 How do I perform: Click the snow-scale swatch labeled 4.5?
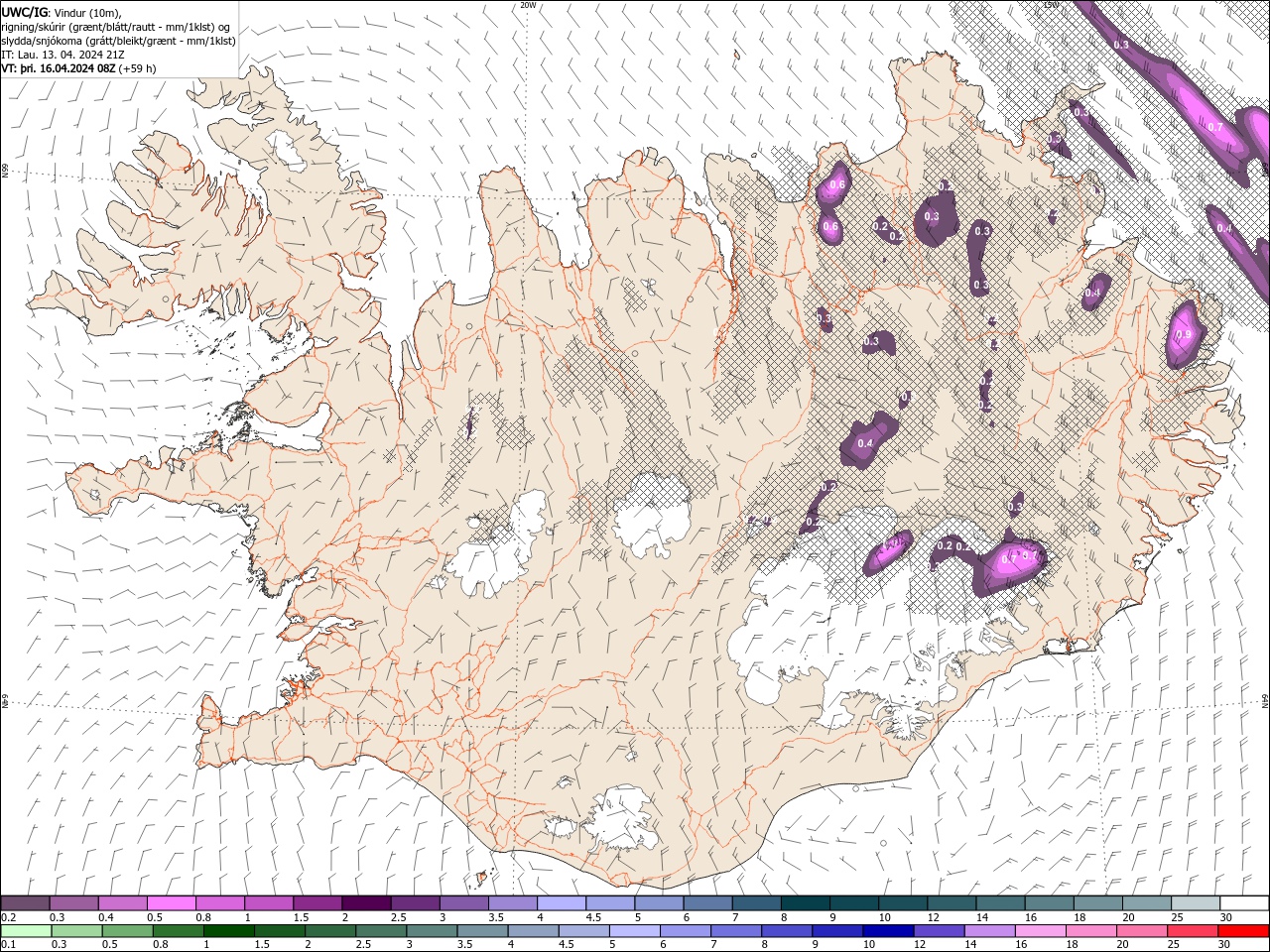(609, 903)
